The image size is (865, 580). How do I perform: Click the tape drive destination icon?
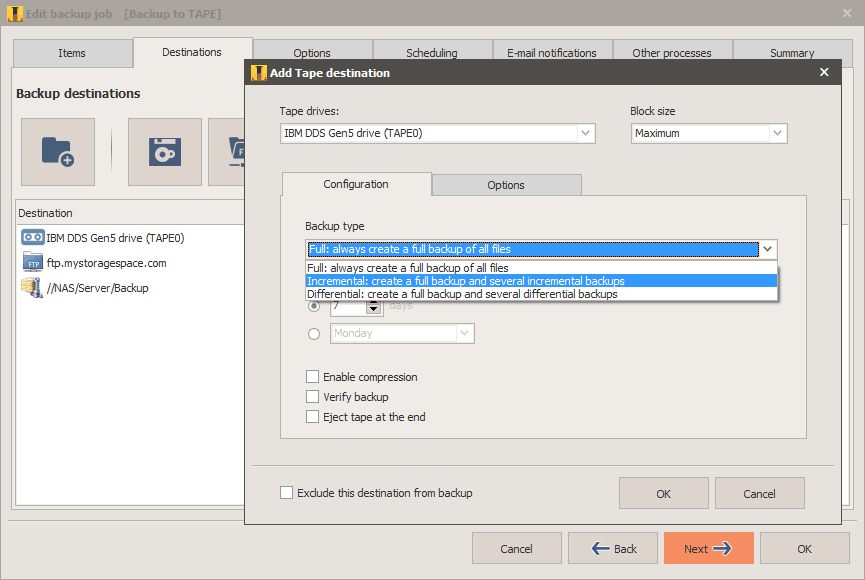164,152
